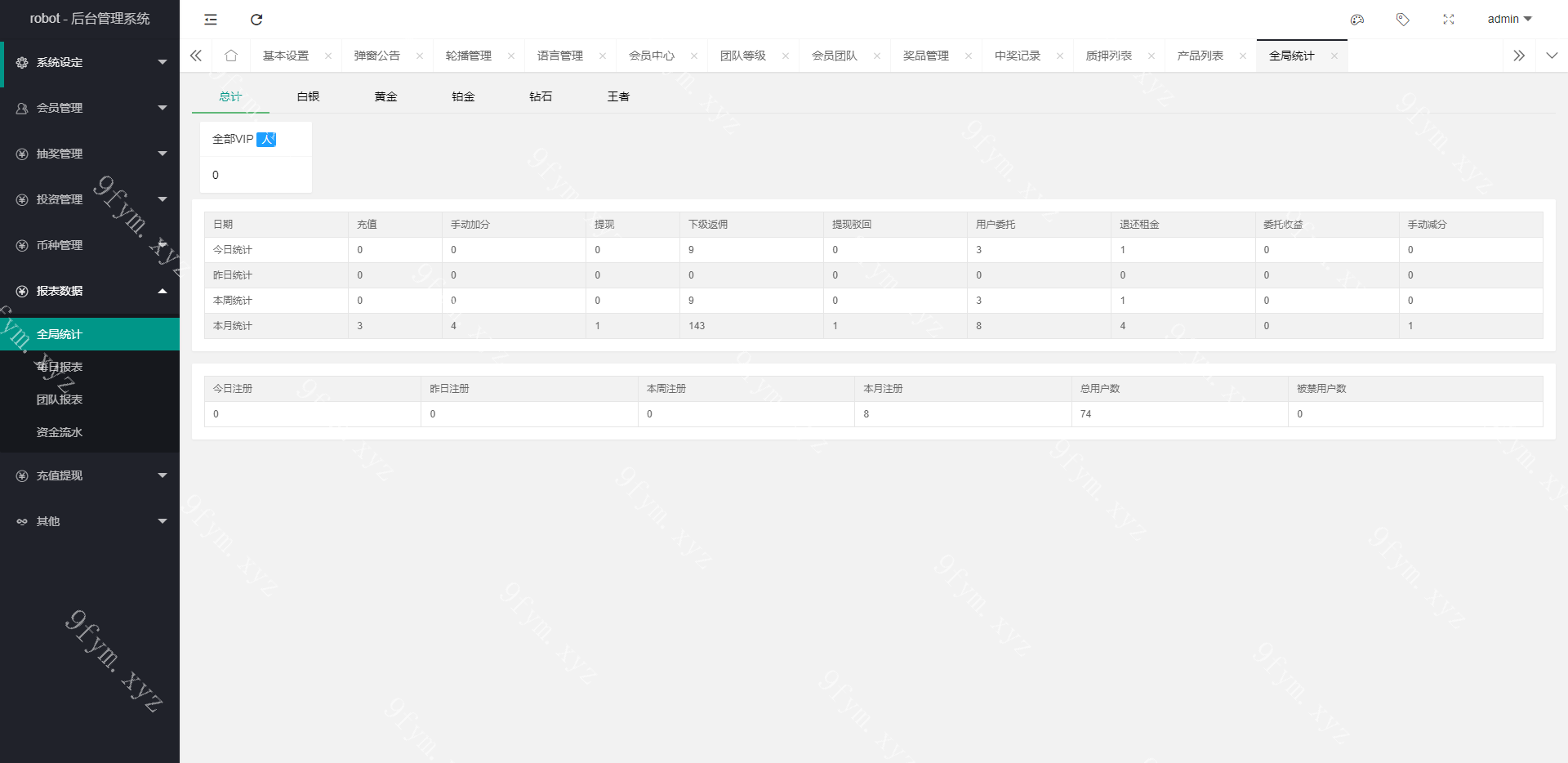Close the 奖品管理 tab
1568x763 pixels.
(x=969, y=56)
